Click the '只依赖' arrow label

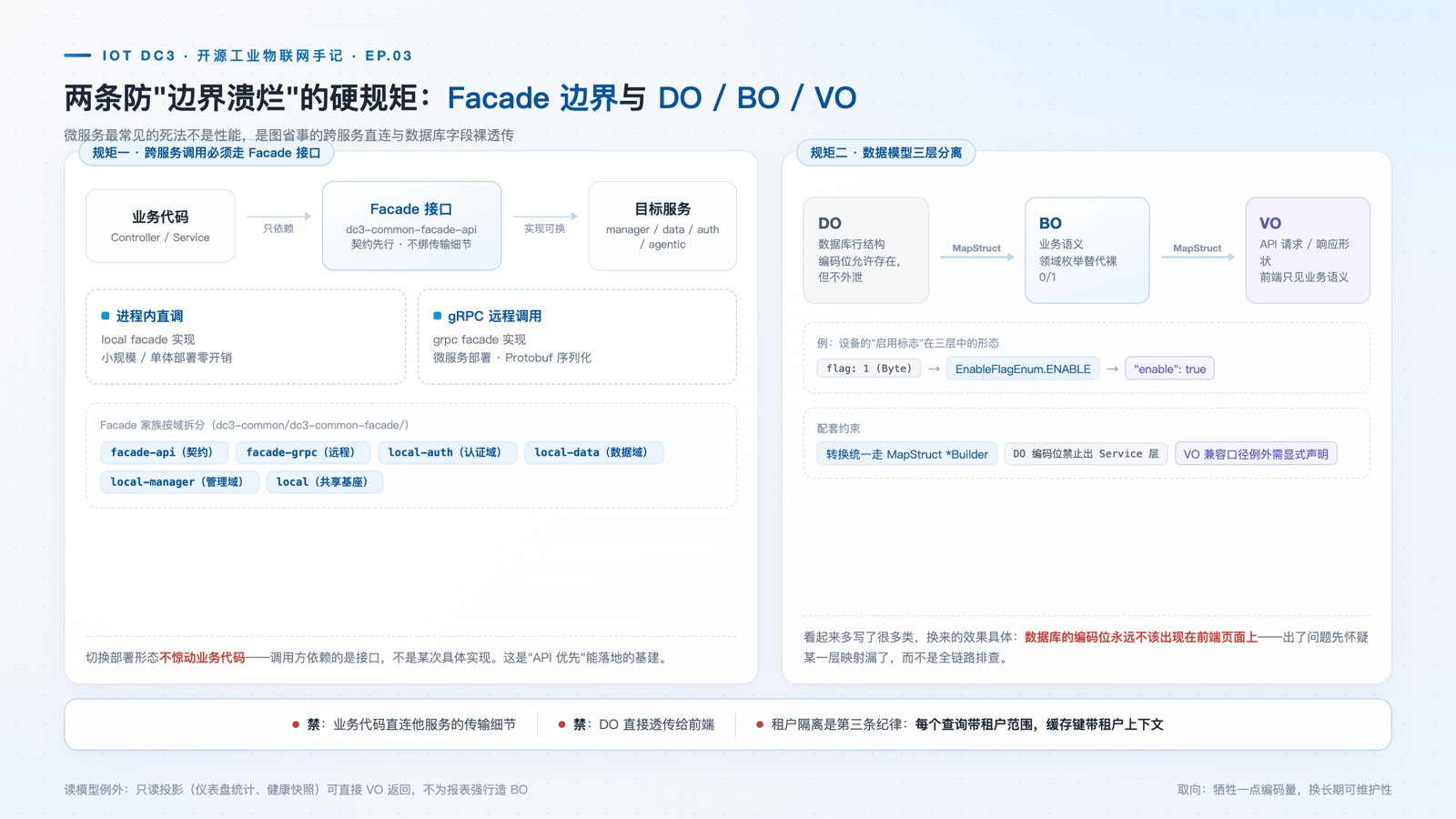(x=278, y=228)
